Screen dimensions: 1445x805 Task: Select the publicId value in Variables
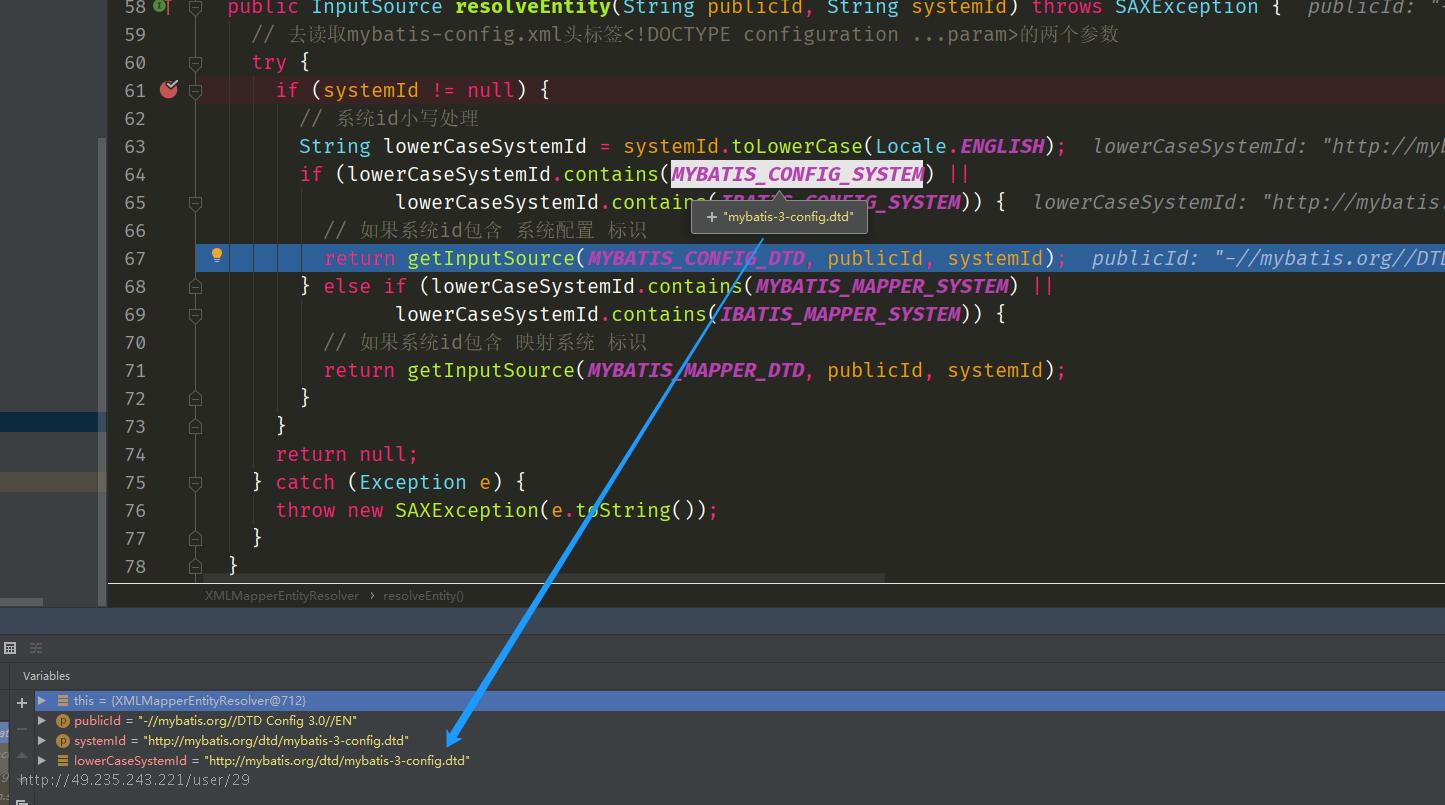click(247, 720)
